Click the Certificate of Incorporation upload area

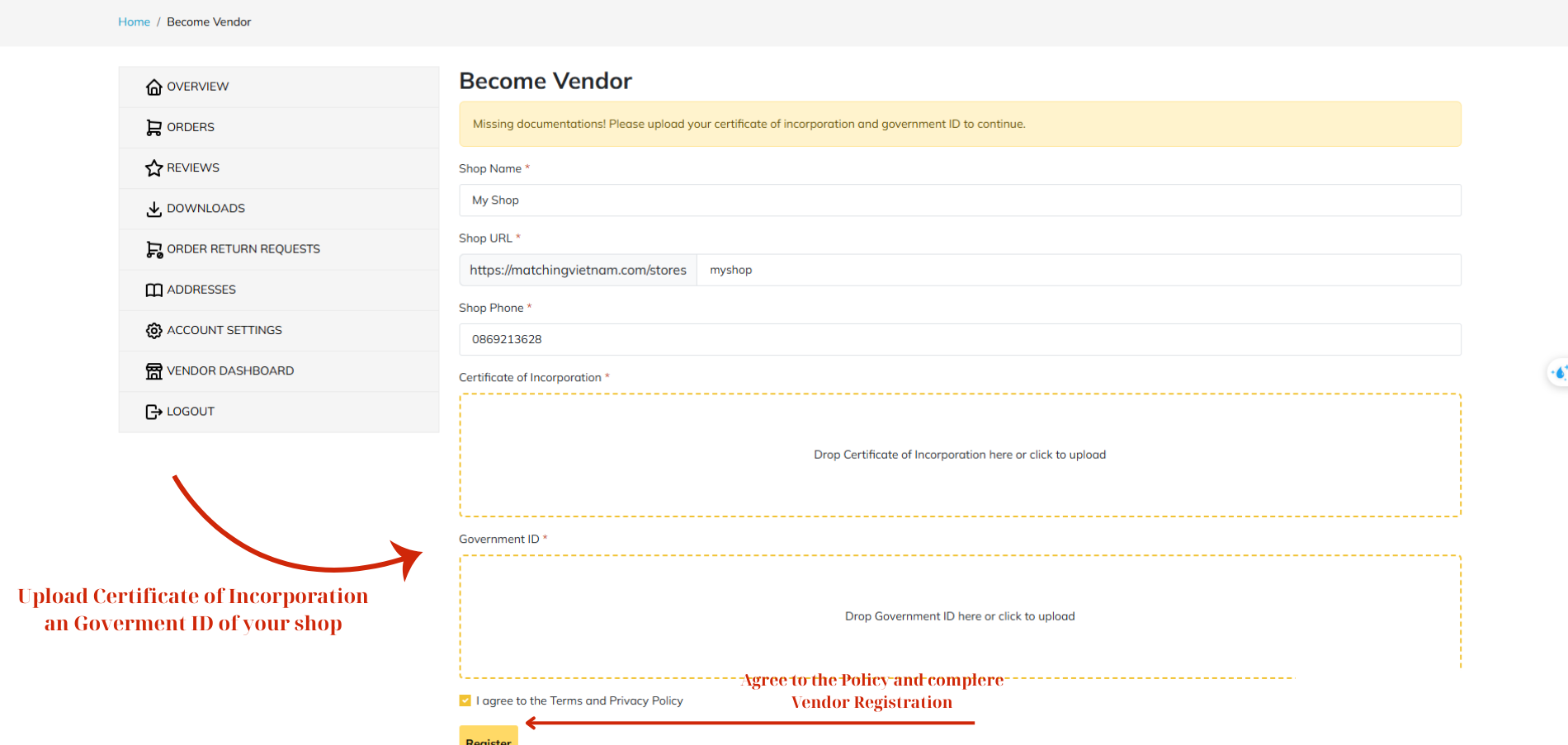pos(960,455)
